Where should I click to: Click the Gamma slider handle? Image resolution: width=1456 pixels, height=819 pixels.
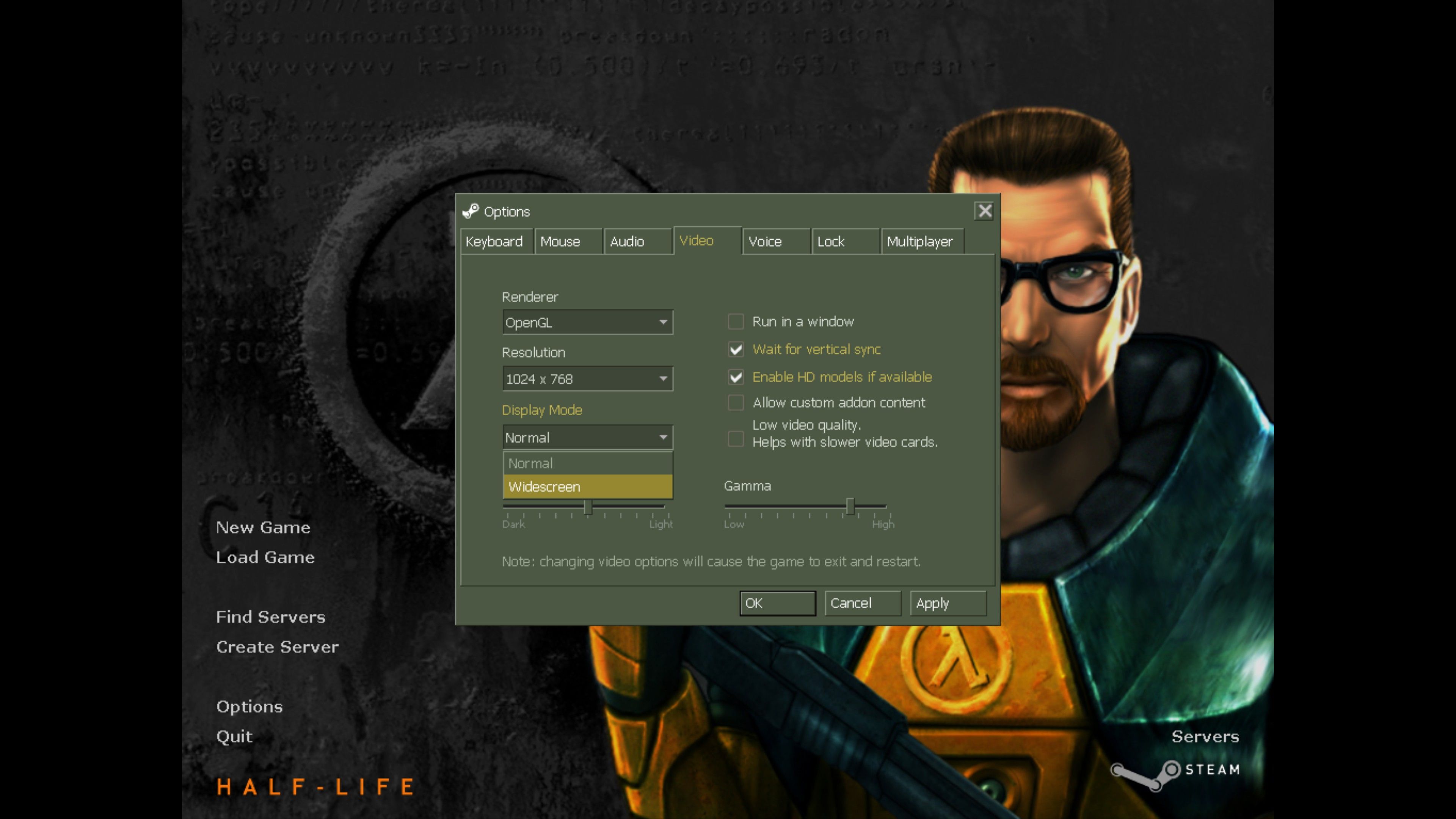click(x=849, y=507)
